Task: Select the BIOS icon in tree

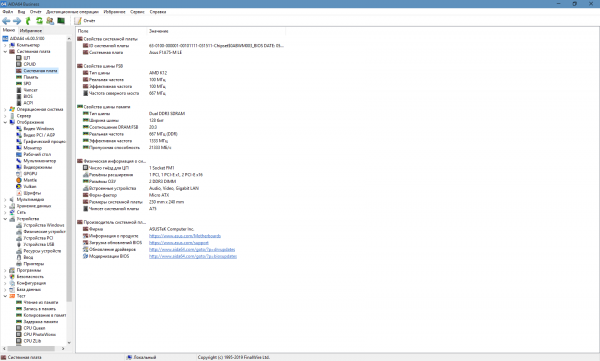Action: (19, 96)
